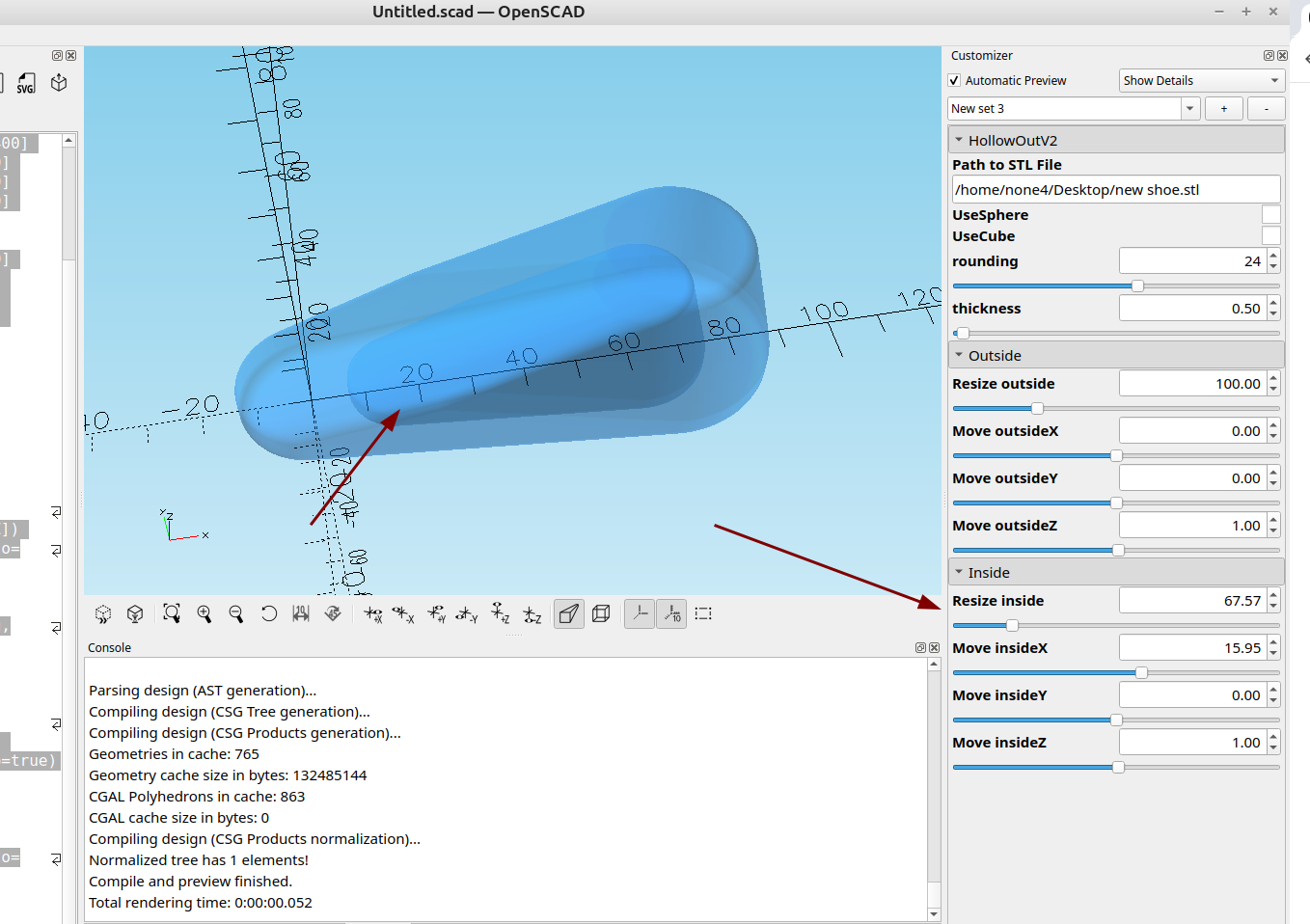Image resolution: width=1310 pixels, height=924 pixels.
Task: Float the editor panel
Action: pyautogui.click(x=57, y=56)
